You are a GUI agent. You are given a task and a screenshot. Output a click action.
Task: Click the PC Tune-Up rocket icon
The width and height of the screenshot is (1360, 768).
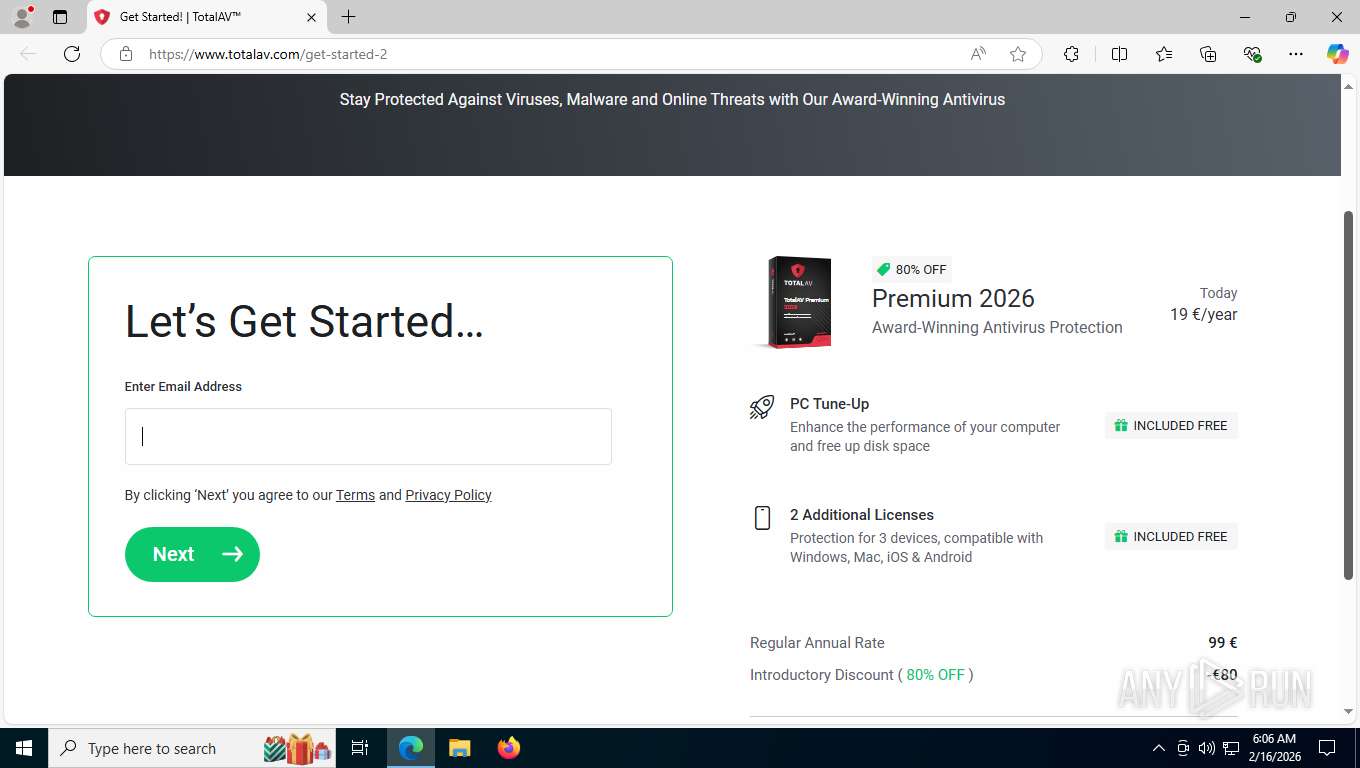(762, 407)
